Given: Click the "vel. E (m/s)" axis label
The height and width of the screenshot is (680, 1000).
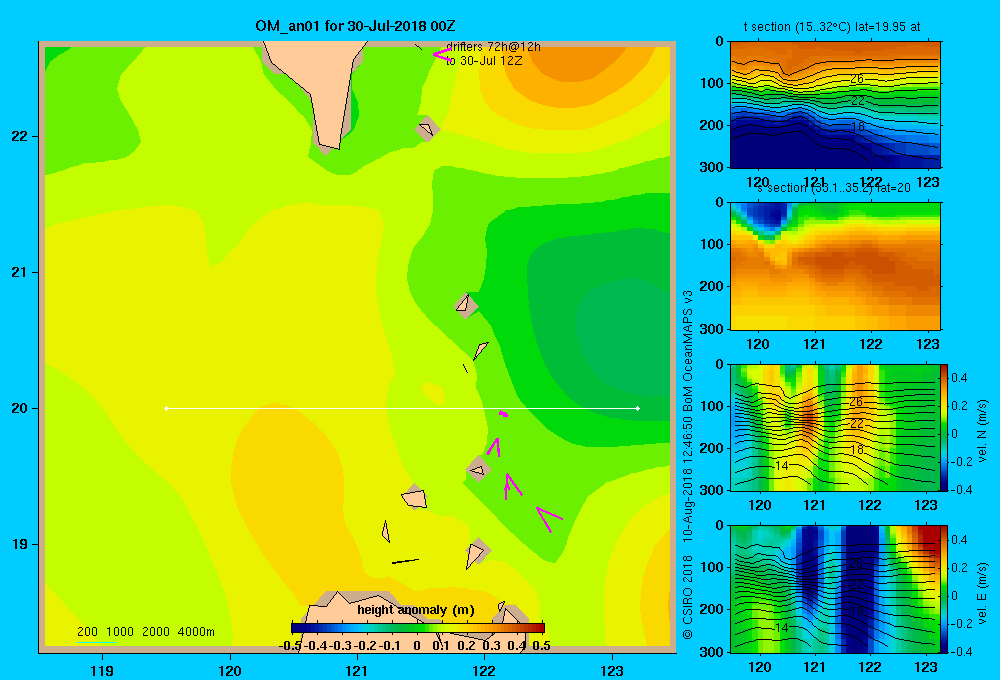Looking at the screenshot, I should [x=983, y=592].
